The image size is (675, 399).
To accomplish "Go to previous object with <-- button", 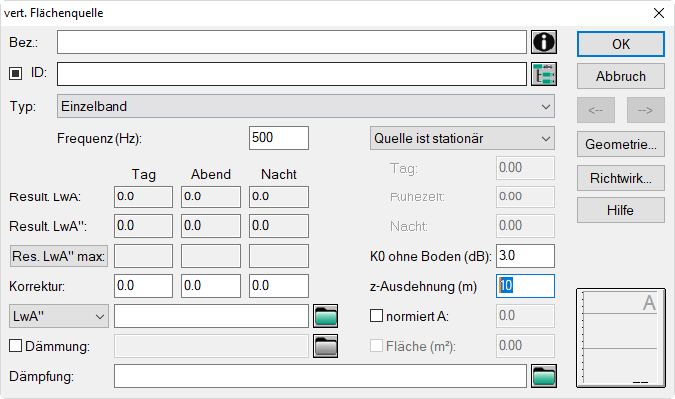I will pyautogui.click(x=596, y=110).
